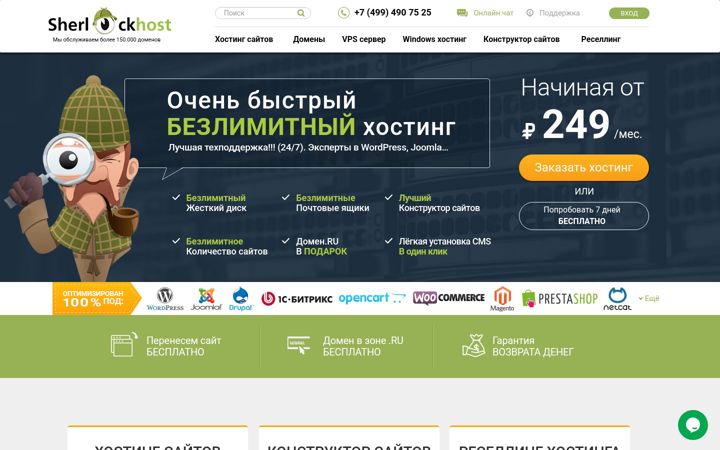Click 'Попробовать 7 дней БЕСПЛАТНО' button
Viewport: 720px width, 450px height.
tap(584, 216)
